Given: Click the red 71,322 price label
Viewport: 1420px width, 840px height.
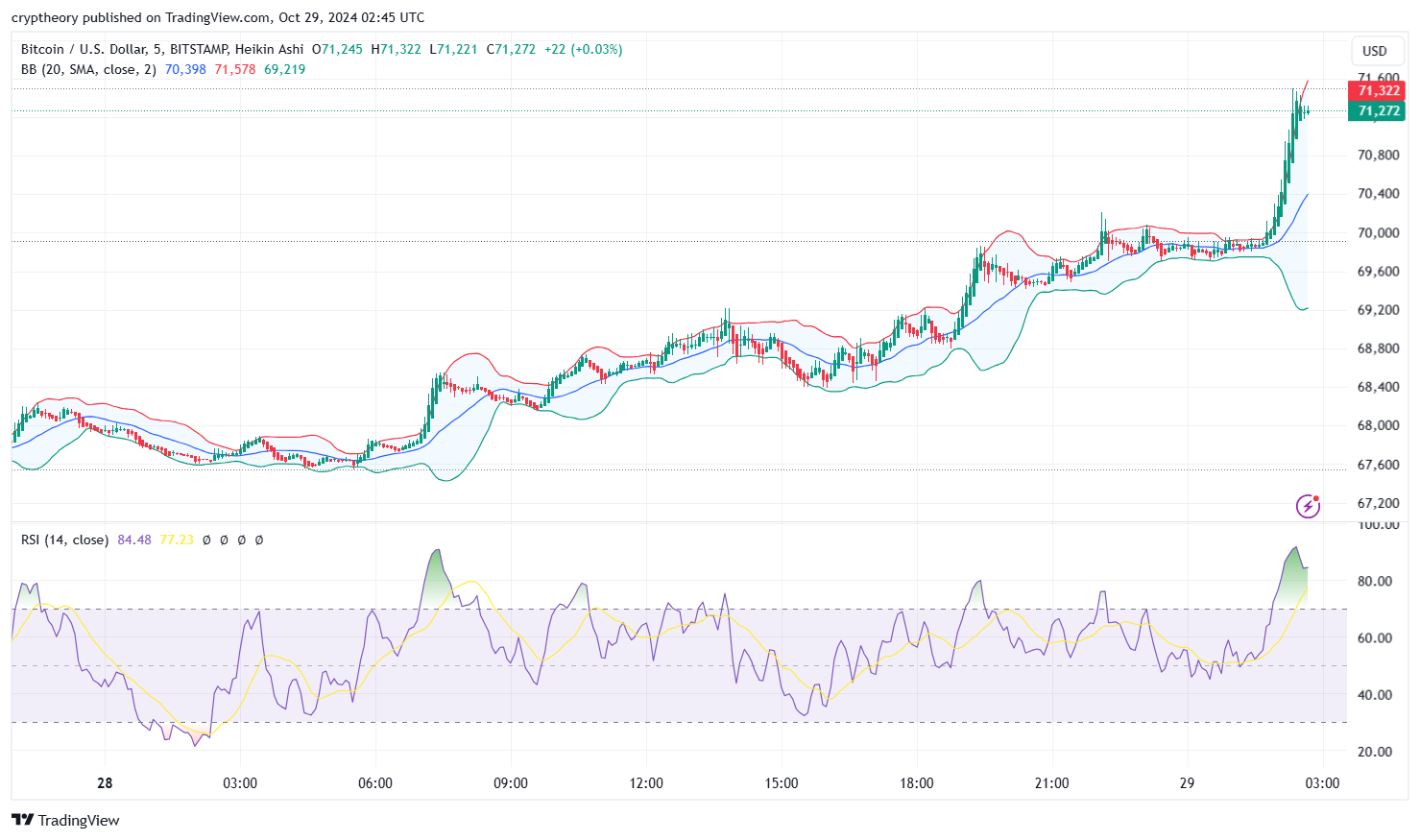Looking at the screenshot, I should [x=1377, y=90].
